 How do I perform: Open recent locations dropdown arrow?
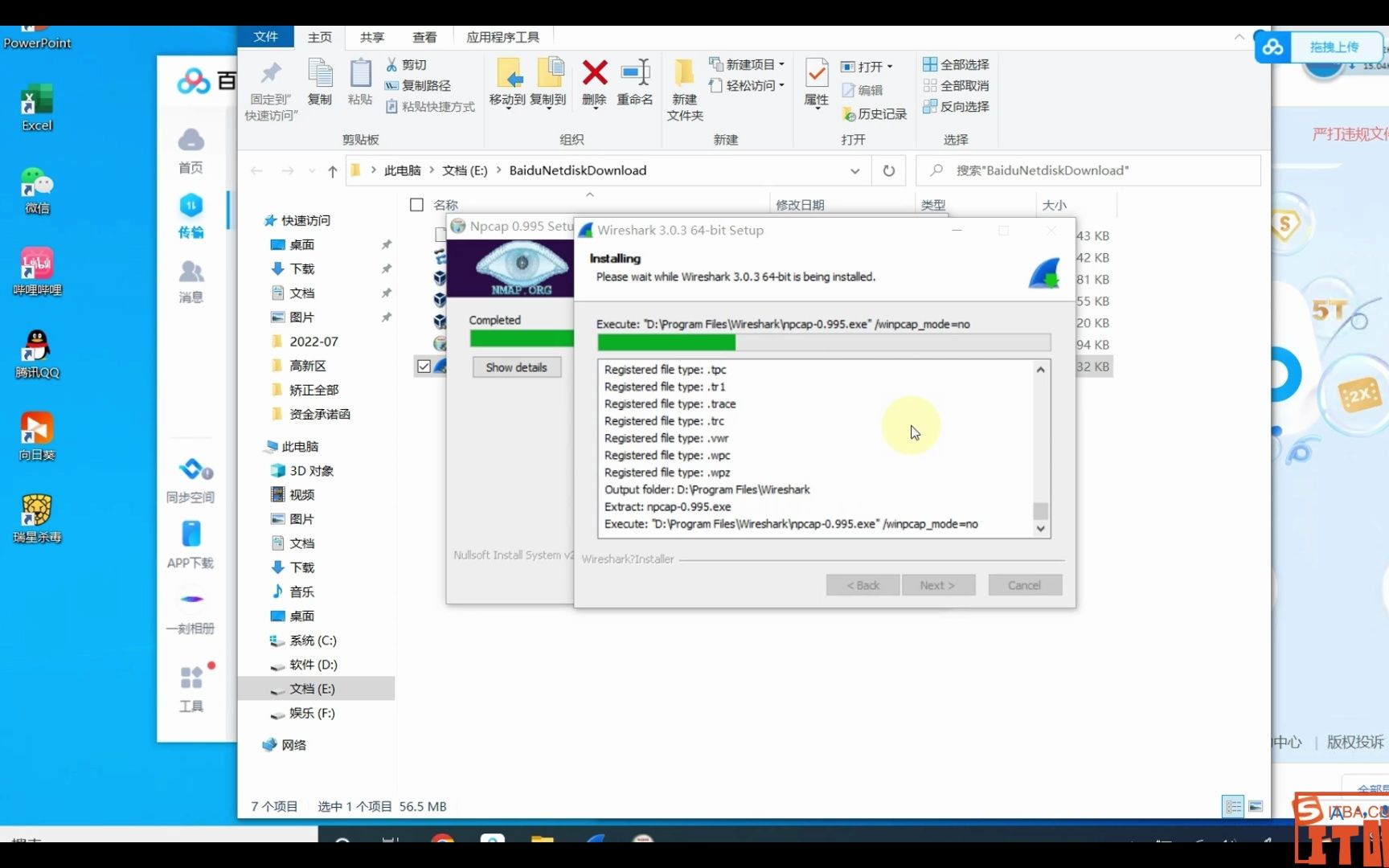click(x=312, y=171)
